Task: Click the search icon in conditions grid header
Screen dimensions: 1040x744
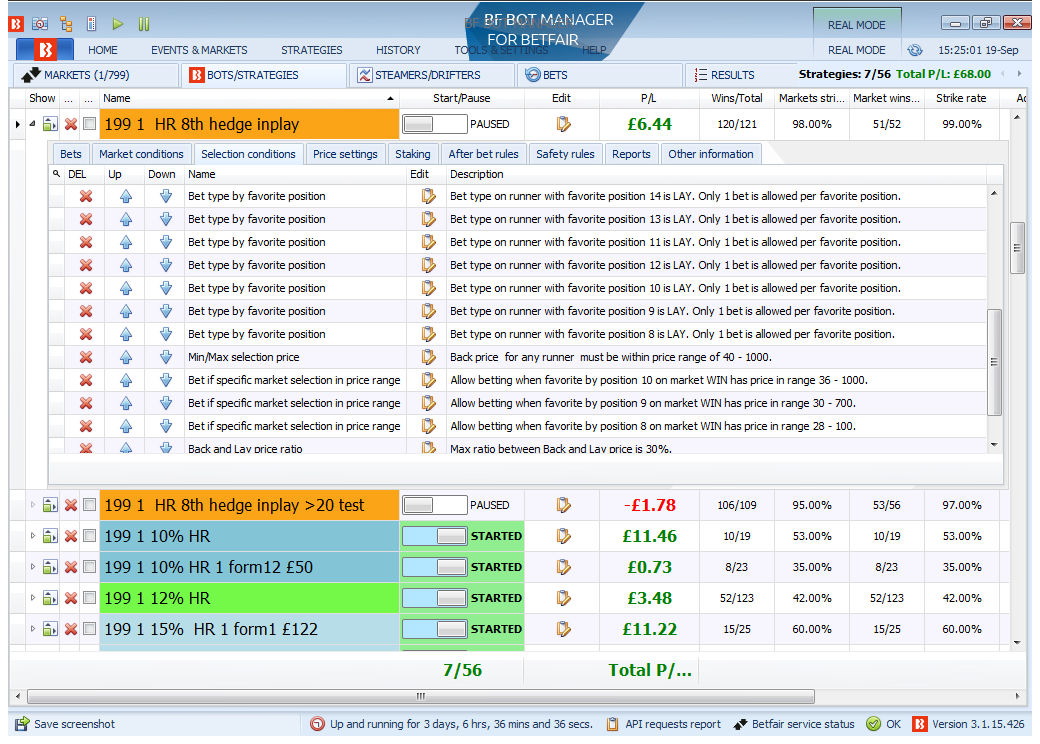Action: [x=56, y=174]
